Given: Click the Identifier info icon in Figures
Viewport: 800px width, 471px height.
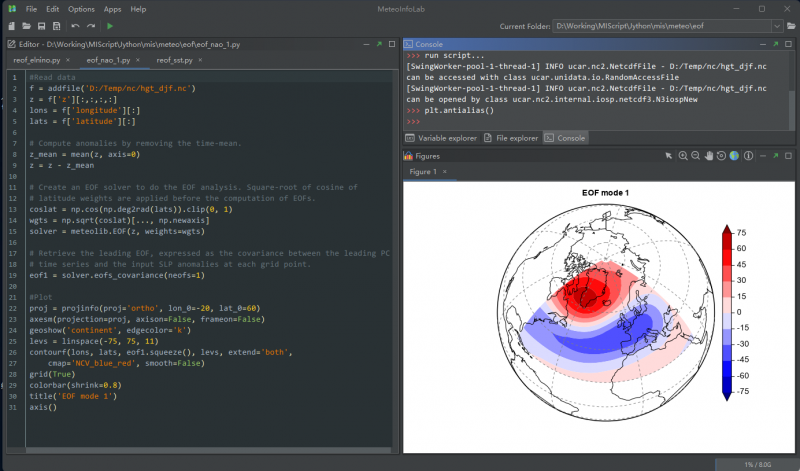Looking at the screenshot, I should coord(748,156).
